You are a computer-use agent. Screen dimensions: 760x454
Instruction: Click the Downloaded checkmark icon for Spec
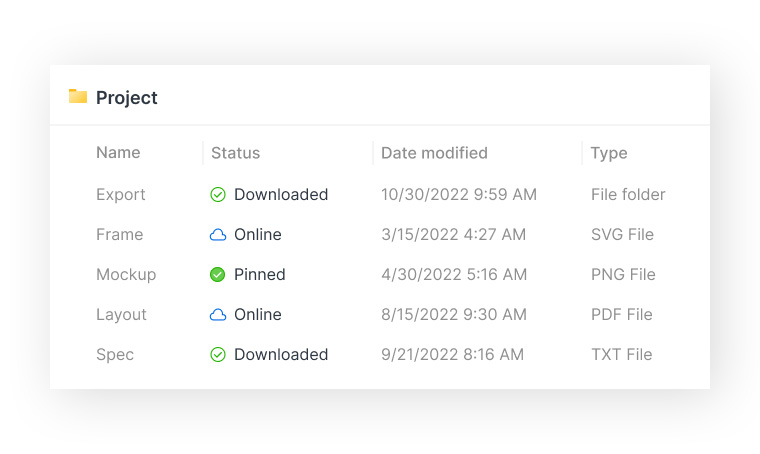point(218,355)
